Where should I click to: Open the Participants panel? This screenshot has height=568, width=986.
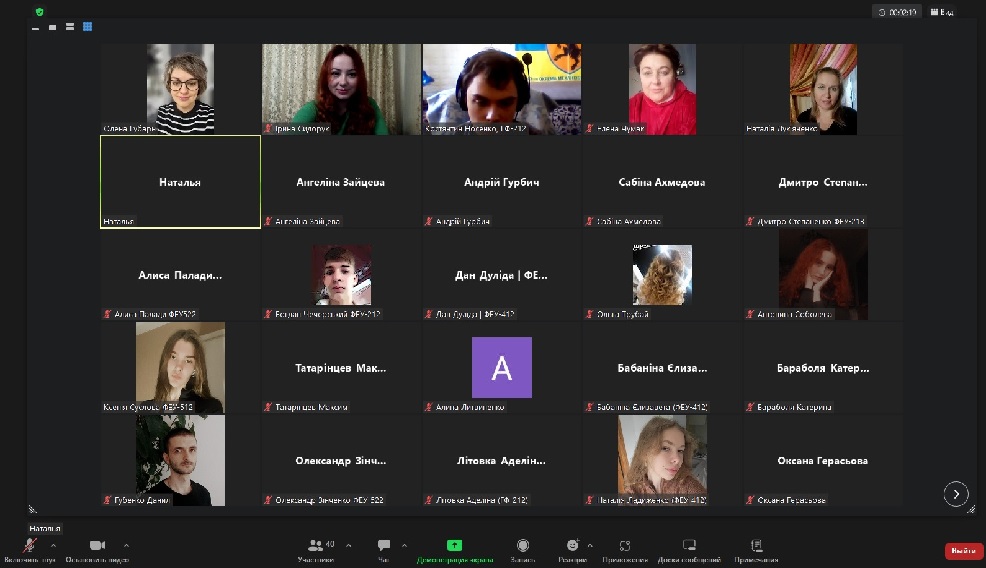[x=317, y=546]
